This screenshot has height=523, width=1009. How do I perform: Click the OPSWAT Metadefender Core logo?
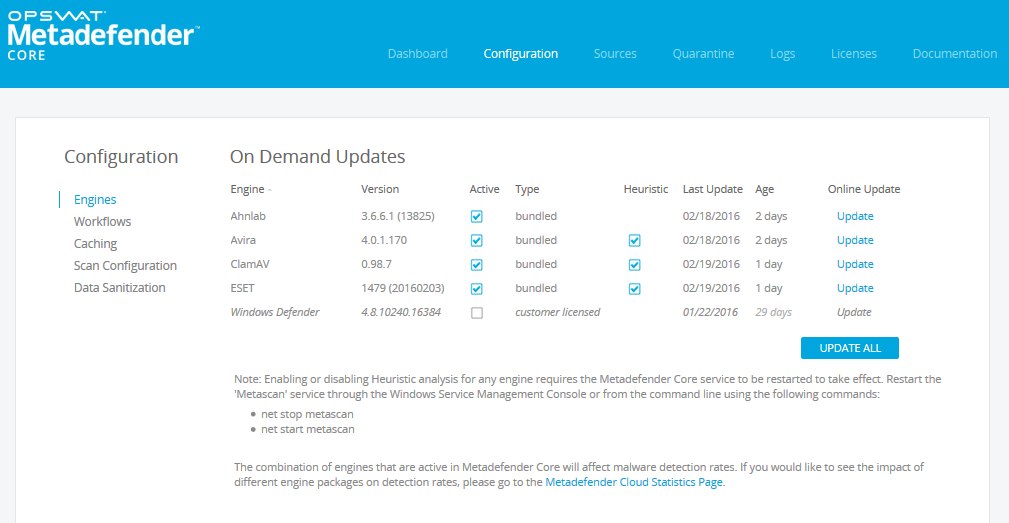(103, 36)
